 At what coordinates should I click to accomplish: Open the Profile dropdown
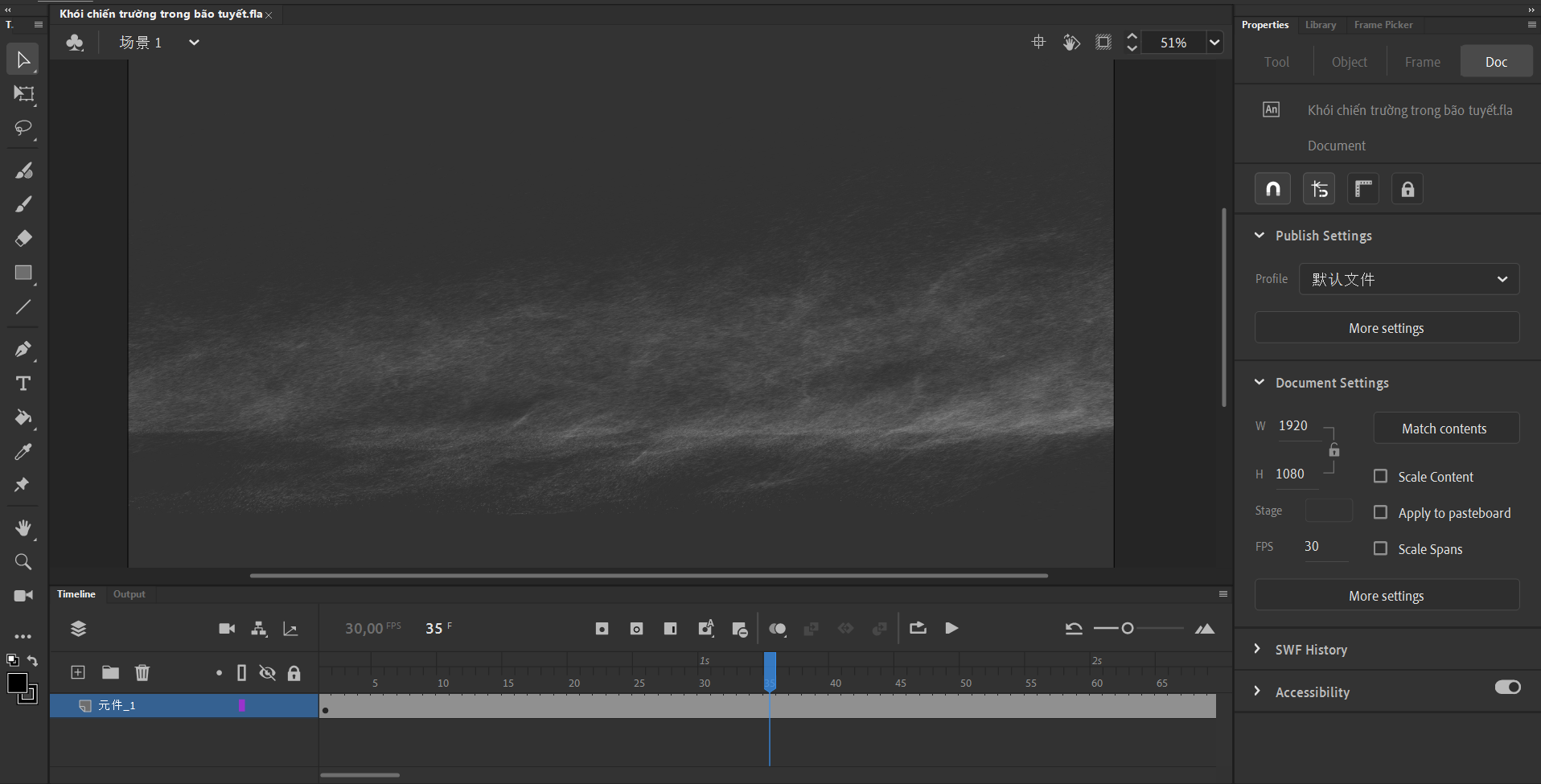pos(1408,279)
